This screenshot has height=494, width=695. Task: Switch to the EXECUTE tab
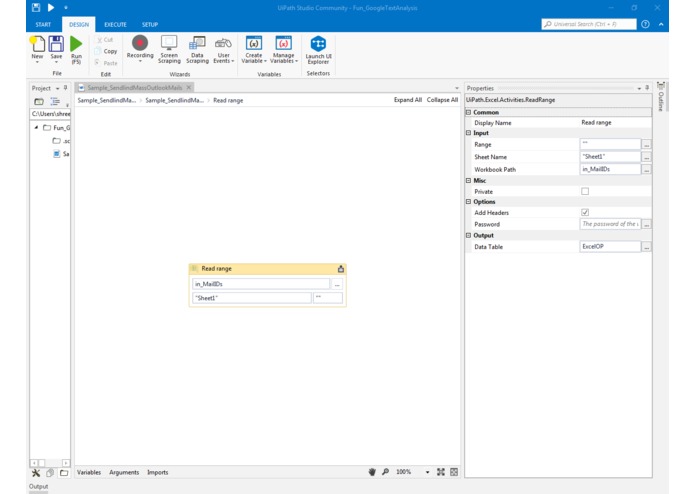(x=115, y=24)
